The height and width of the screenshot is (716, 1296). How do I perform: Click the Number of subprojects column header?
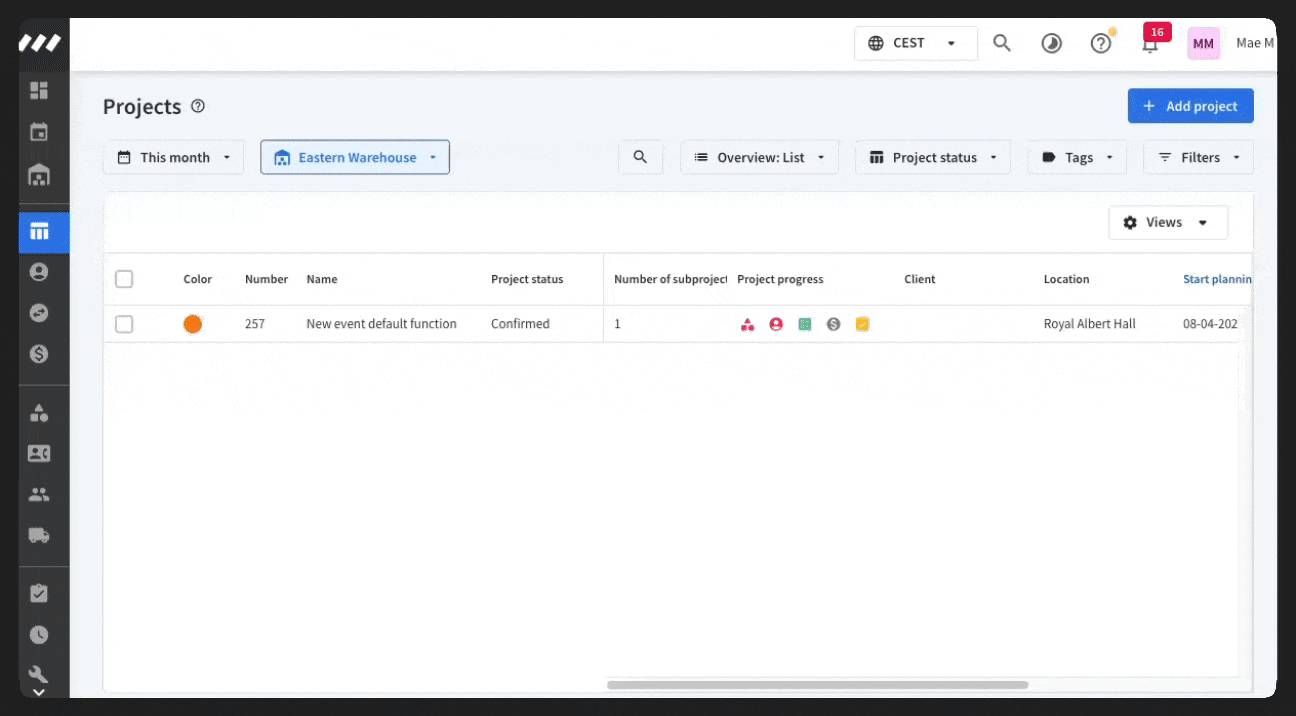tap(670, 279)
